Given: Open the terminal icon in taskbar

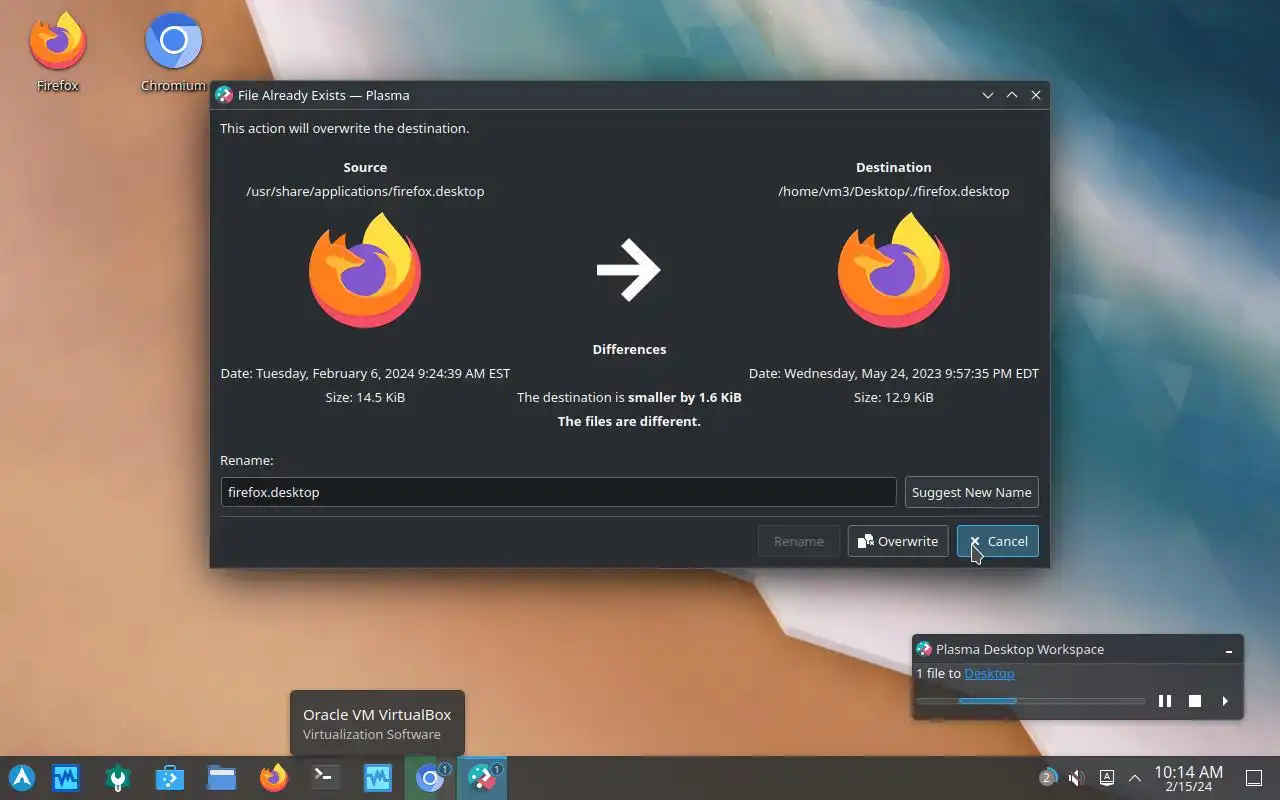Looking at the screenshot, I should tap(326, 778).
